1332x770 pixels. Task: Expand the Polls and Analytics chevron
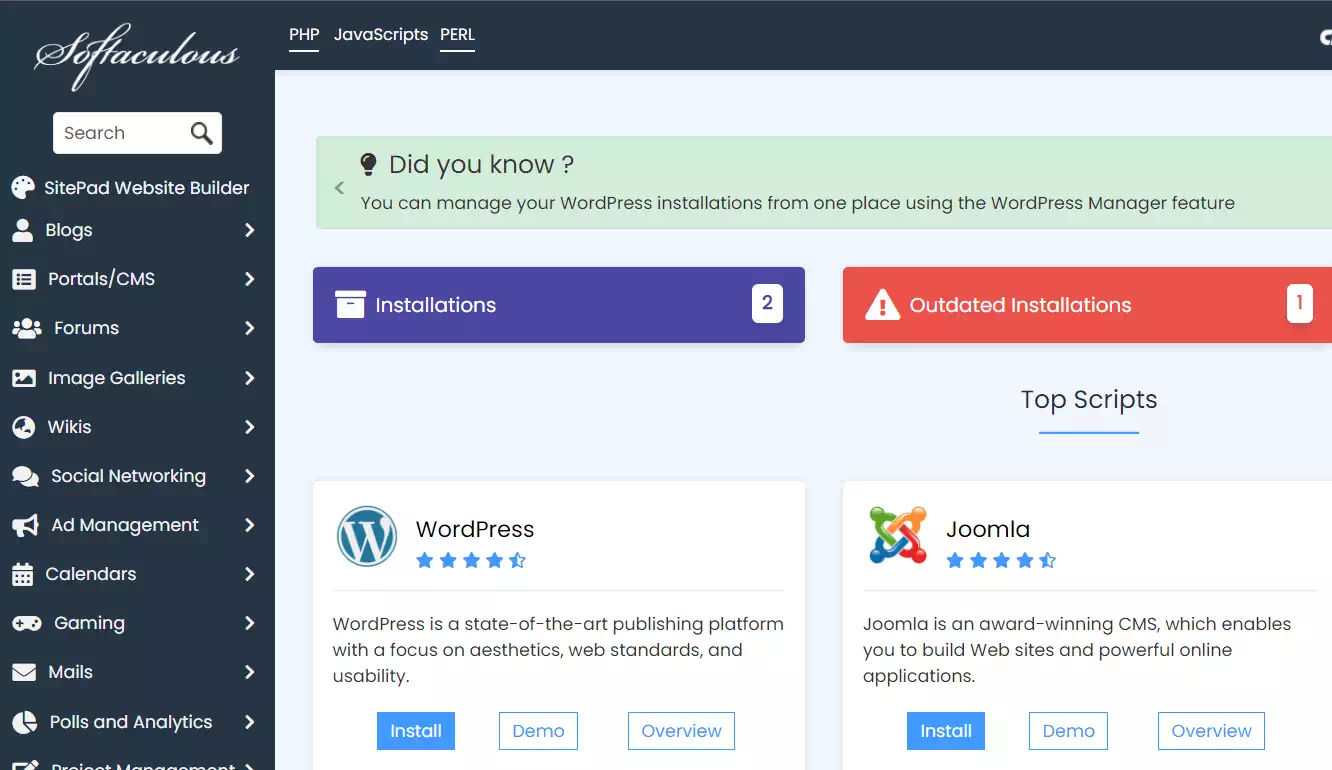click(249, 722)
